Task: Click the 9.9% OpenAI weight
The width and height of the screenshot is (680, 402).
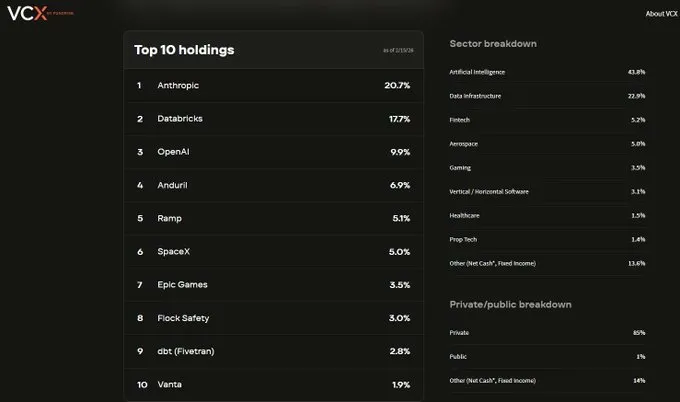Action: tap(400, 152)
